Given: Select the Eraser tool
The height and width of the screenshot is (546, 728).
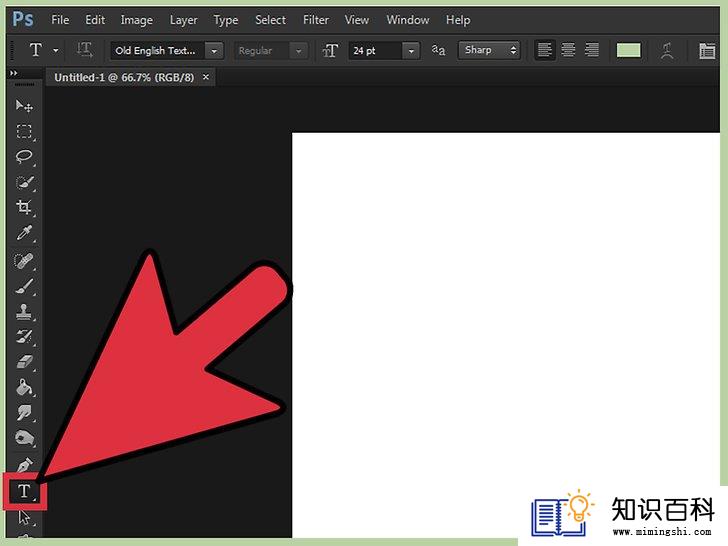Looking at the screenshot, I should coord(24,362).
